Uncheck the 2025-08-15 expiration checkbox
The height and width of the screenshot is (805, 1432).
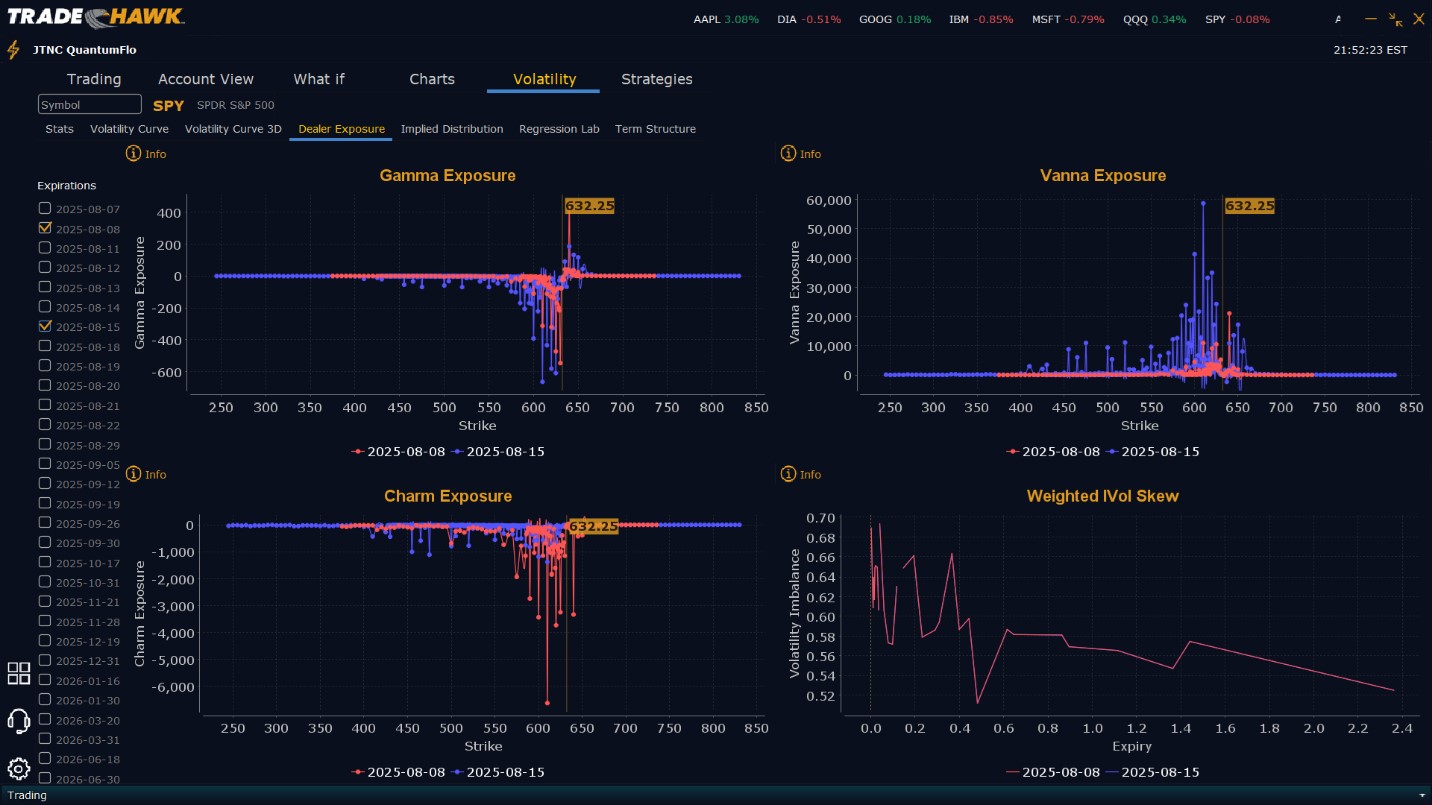(x=44, y=326)
